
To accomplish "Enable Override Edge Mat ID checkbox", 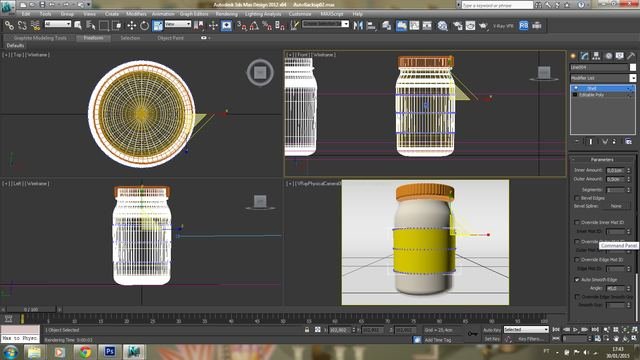I will tap(577, 260).
